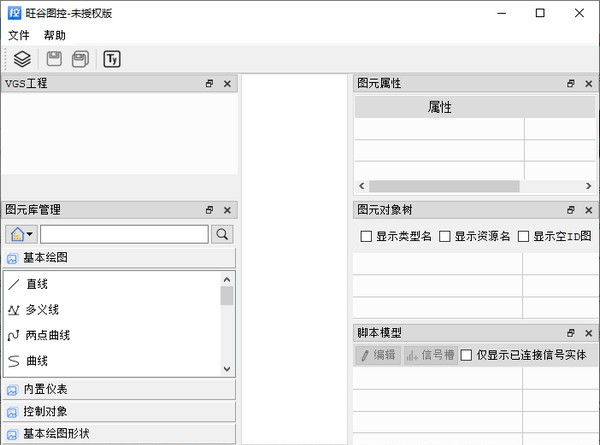Viewport: 600px width, 445px height.
Task: Expand the 内置仪表 category
Action: point(119,390)
